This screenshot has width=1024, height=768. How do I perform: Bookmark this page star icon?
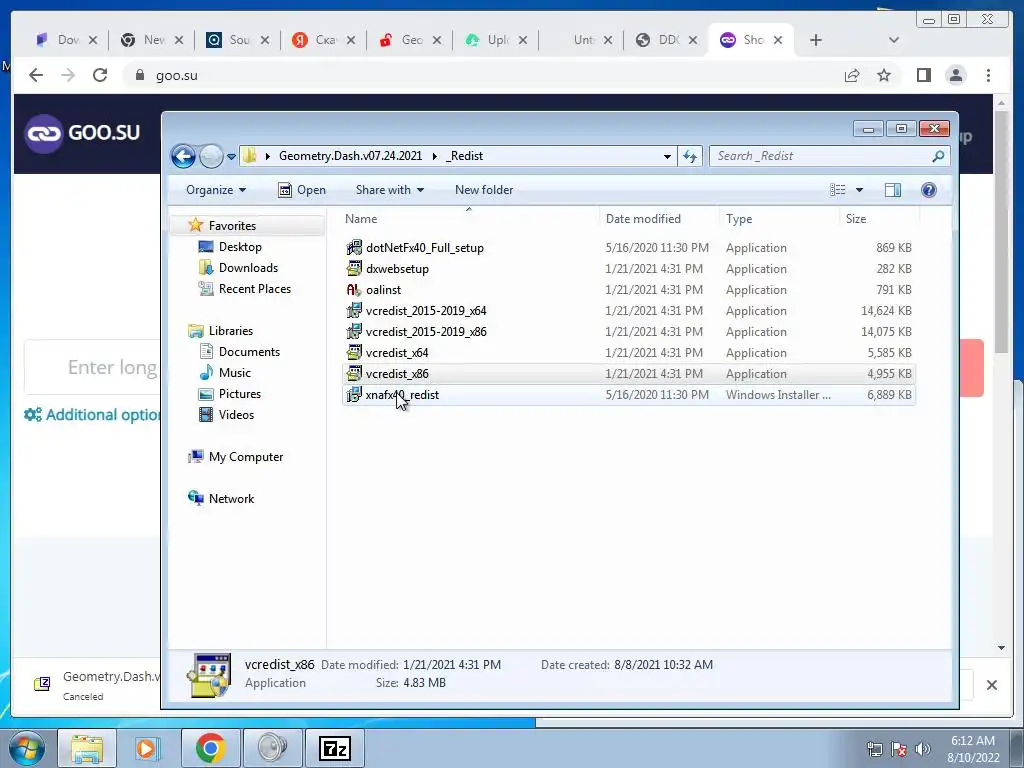[884, 76]
